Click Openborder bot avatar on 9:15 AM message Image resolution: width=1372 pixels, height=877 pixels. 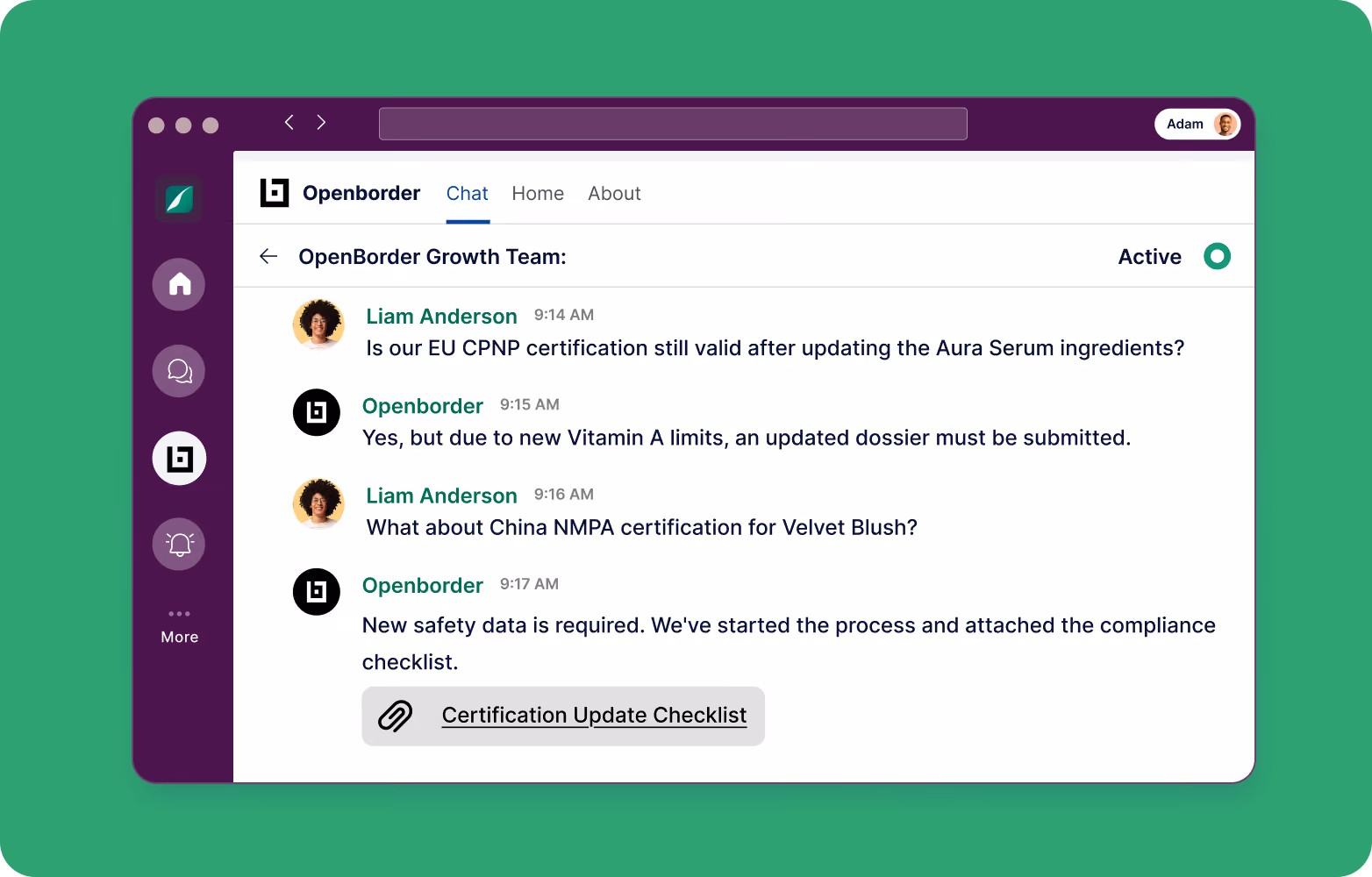[317, 412]
